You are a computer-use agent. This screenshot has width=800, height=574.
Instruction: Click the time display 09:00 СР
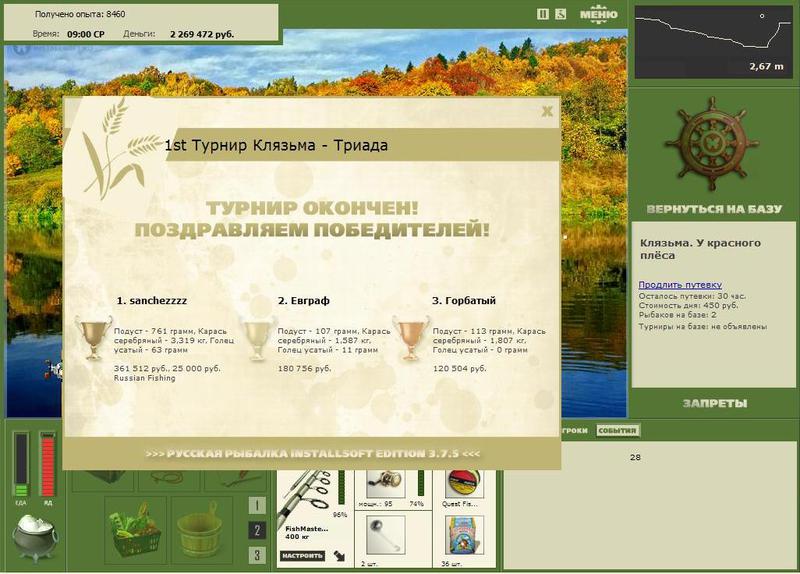click(x=86, y=34)
